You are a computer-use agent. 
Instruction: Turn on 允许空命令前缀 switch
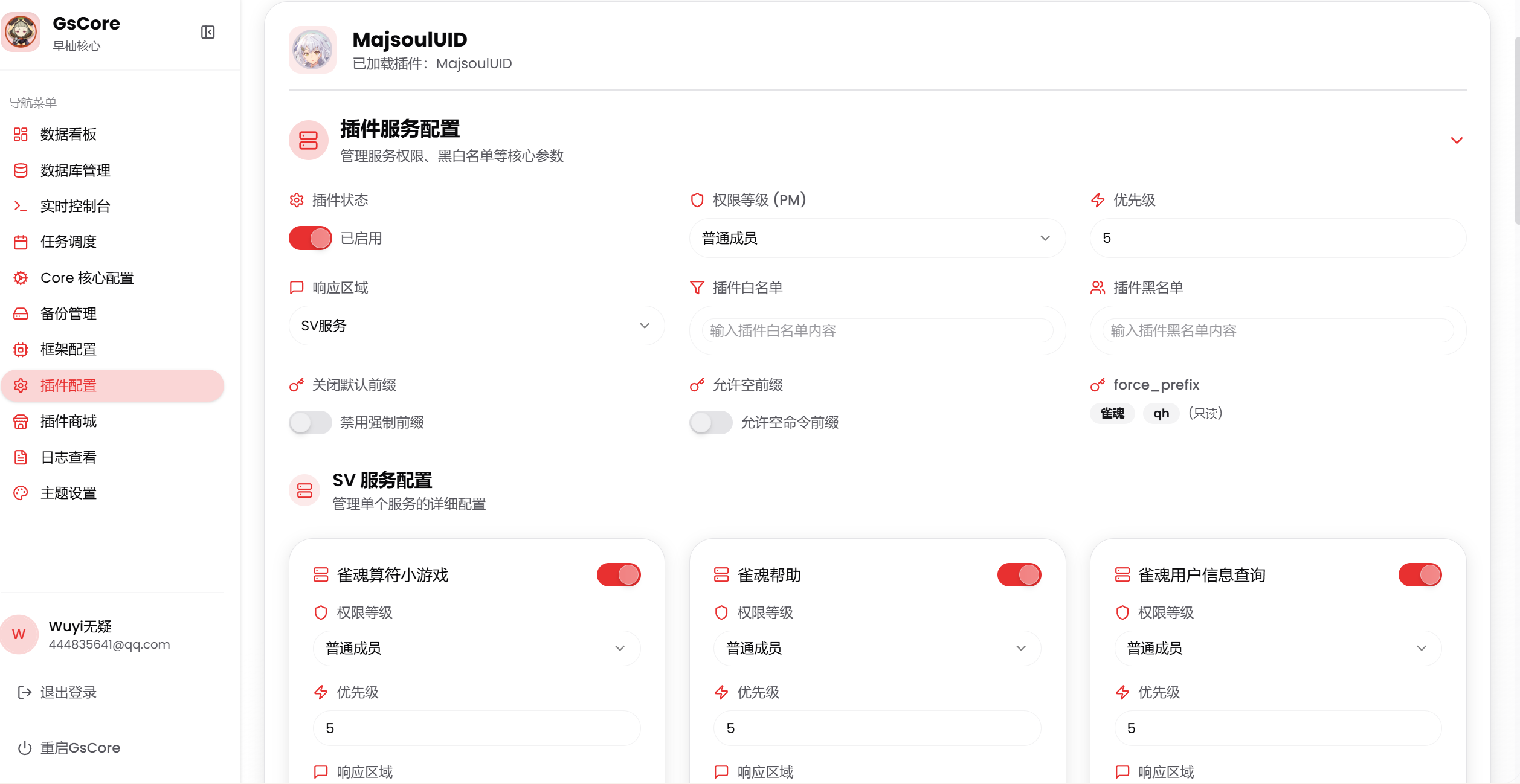pyautogui.click(x=710, y=422)
